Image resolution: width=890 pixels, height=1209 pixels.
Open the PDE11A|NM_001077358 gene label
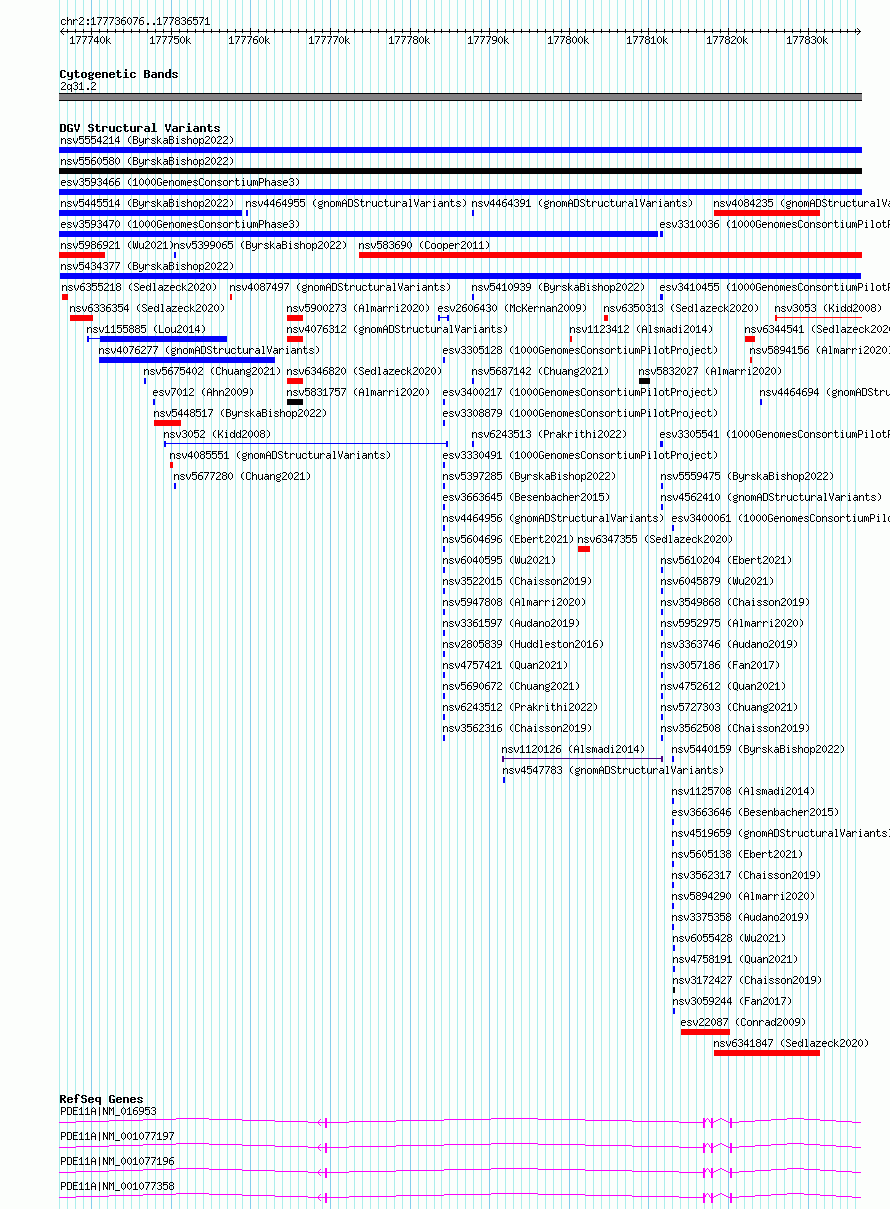tap(117, 1186)
